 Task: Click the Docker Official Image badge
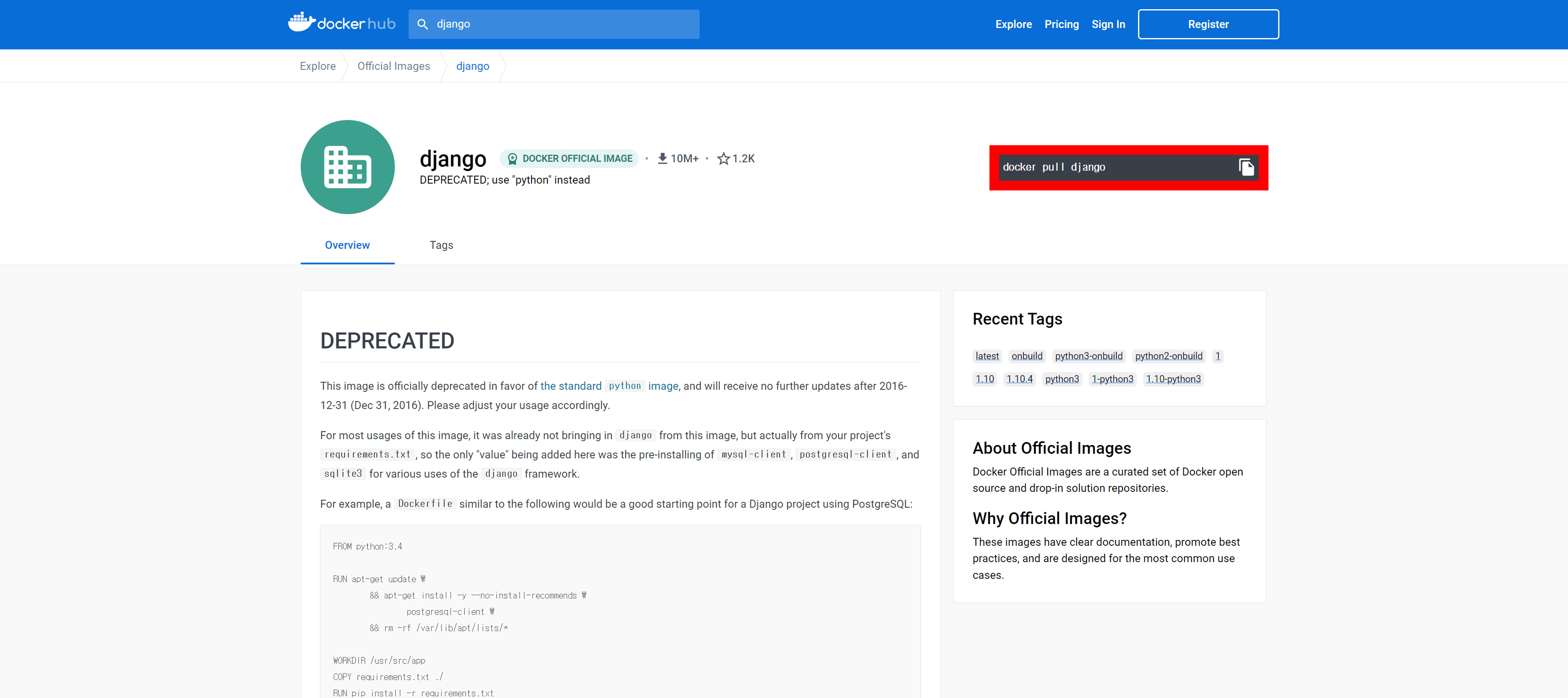click(570, 159)
